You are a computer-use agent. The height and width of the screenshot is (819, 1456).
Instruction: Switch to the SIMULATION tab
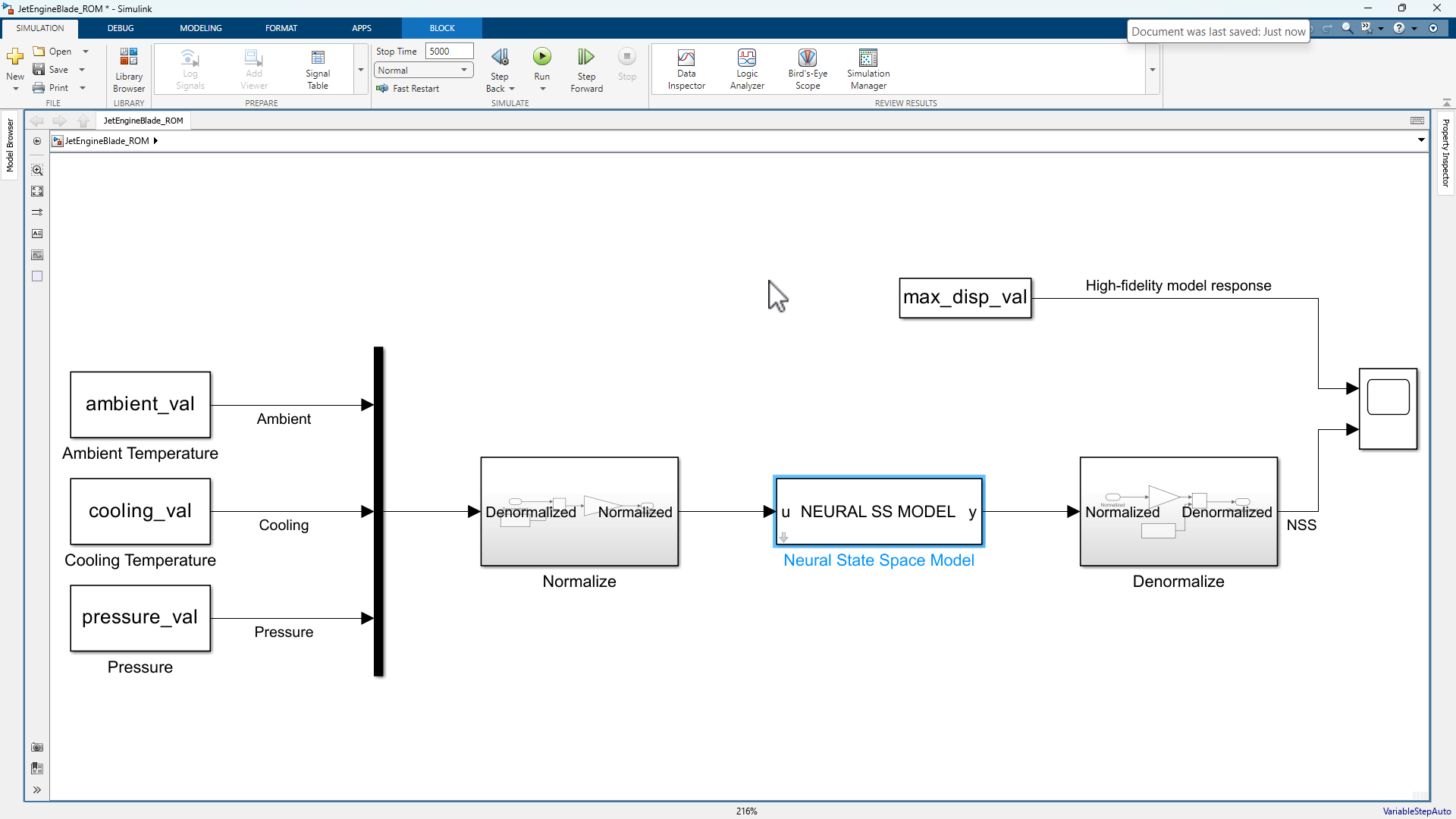(x=40, y=28)
